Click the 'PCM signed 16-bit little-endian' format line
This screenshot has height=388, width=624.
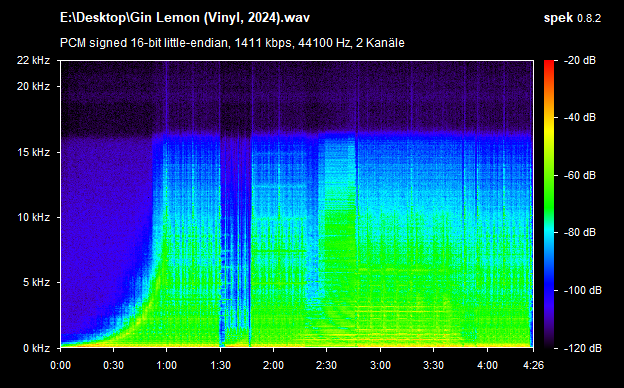click(x=232, y=43)
